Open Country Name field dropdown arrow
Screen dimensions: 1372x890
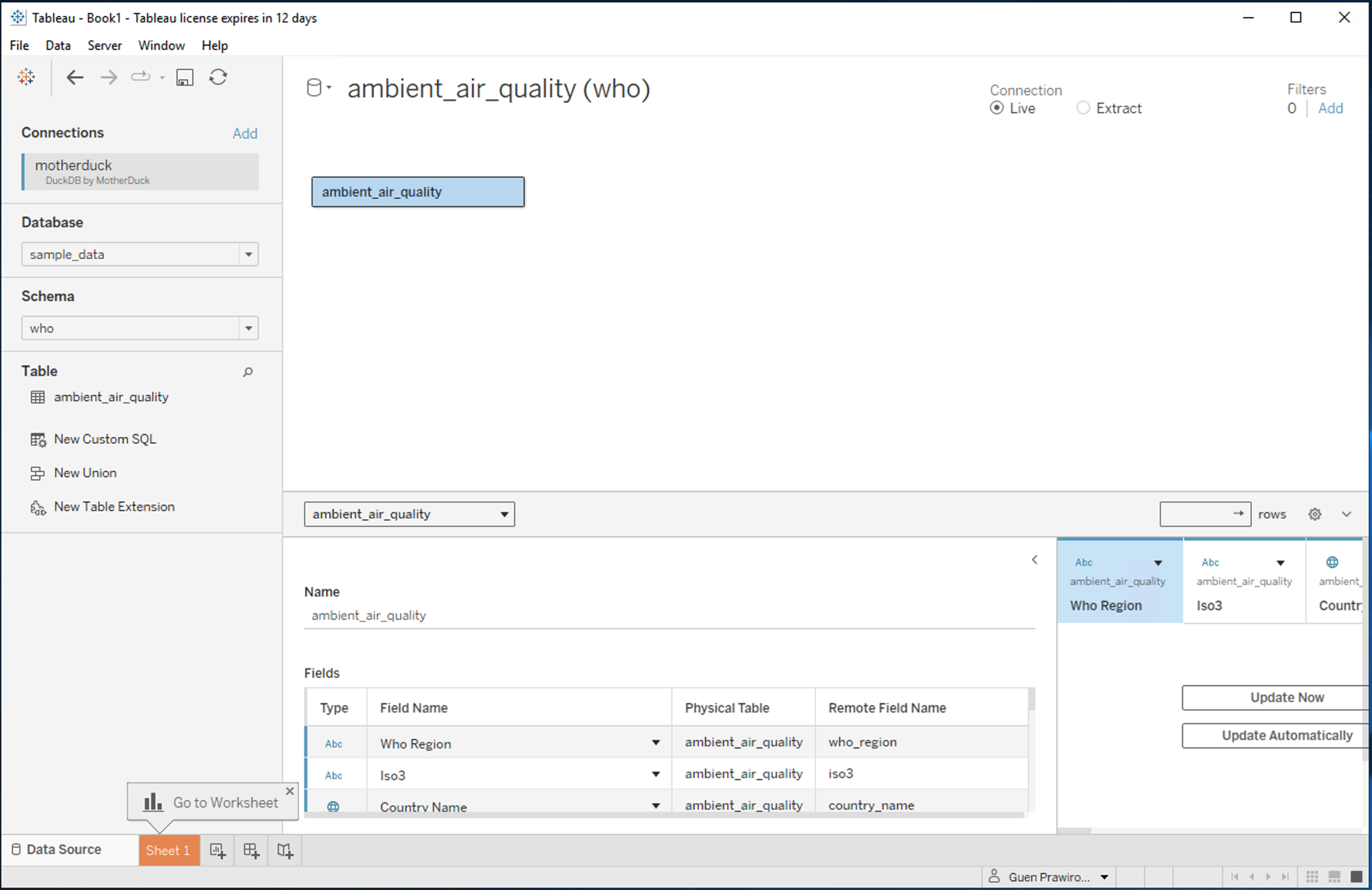pos(656,806)
